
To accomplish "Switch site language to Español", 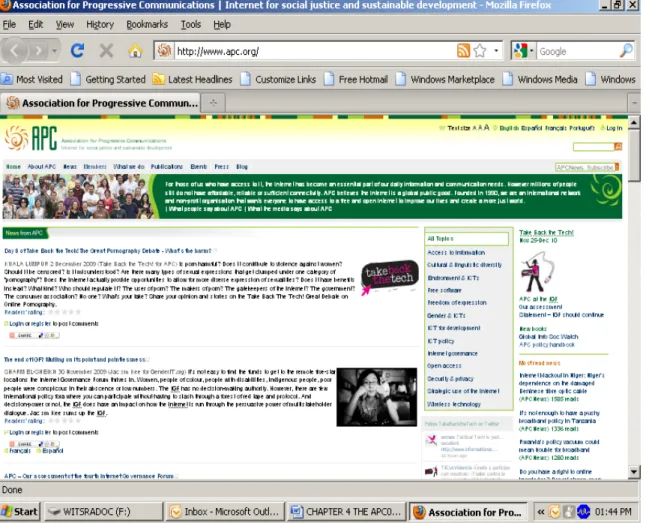I will [531, 128].
